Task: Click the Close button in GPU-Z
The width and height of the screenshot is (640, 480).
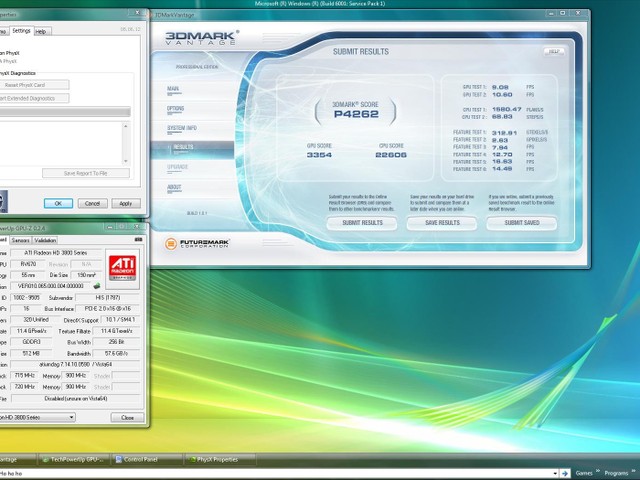Action: [127, 418]
